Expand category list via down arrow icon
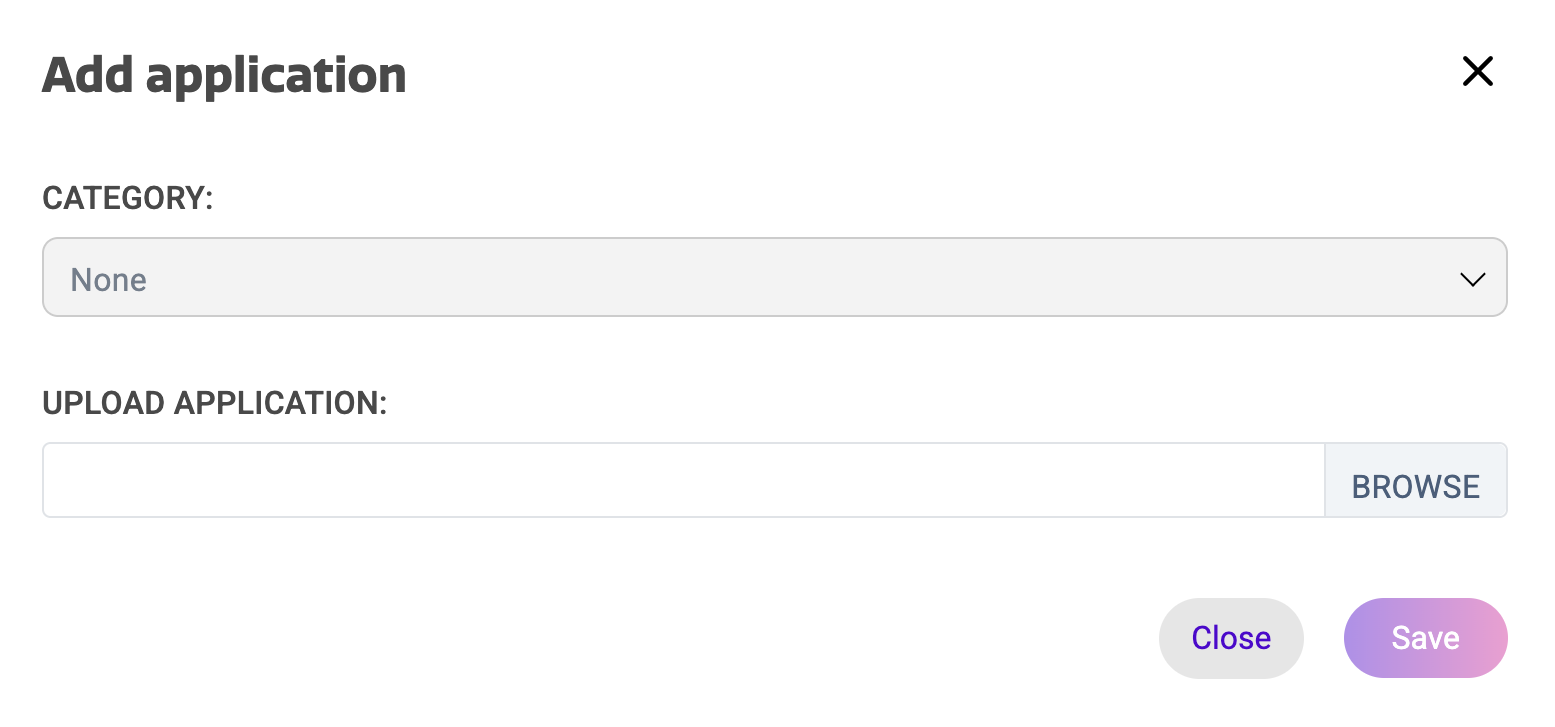 click(1472, 279)
